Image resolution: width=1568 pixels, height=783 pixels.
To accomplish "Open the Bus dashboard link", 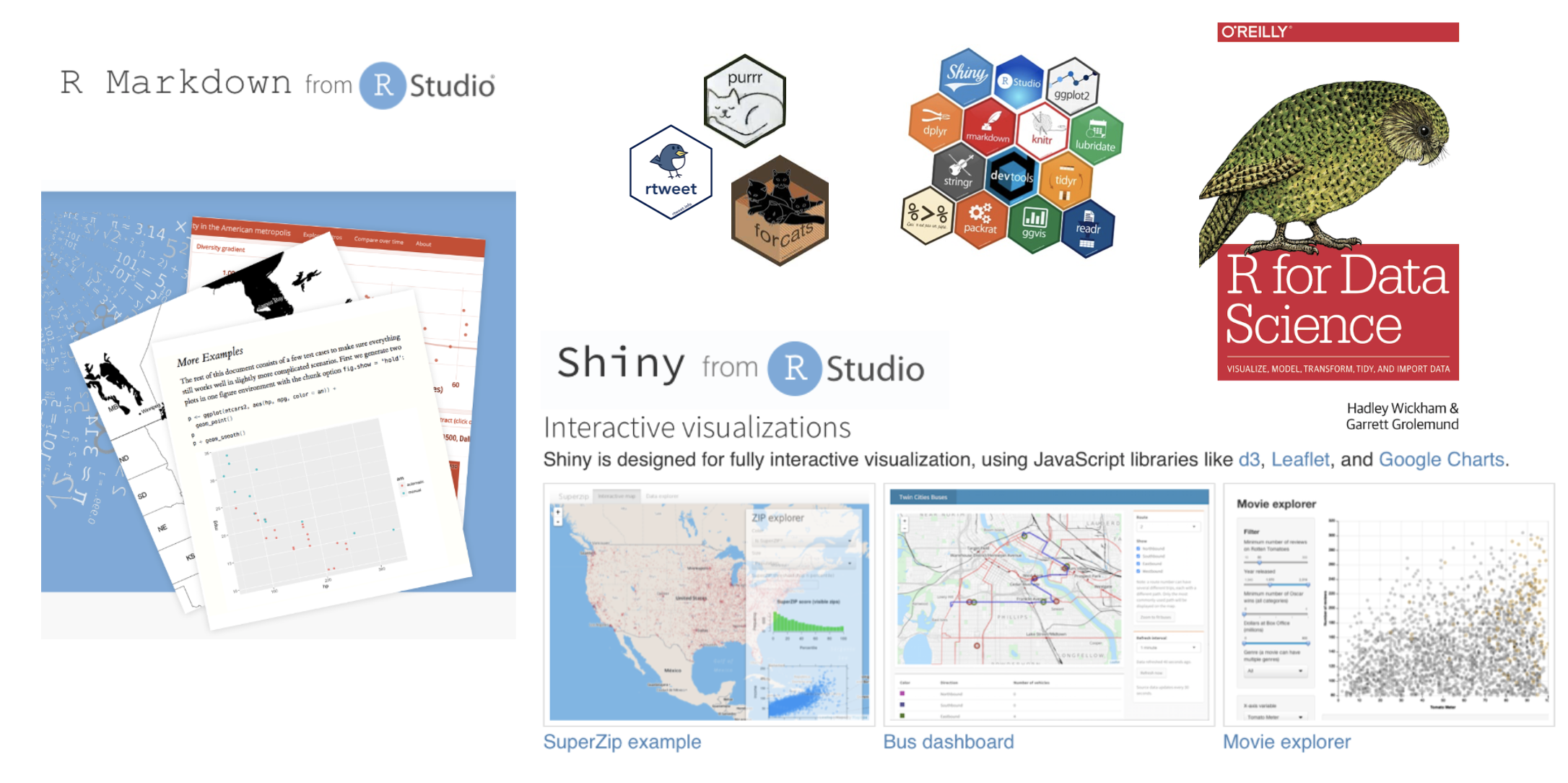I will pyautogui.click(x=948, y=742).
